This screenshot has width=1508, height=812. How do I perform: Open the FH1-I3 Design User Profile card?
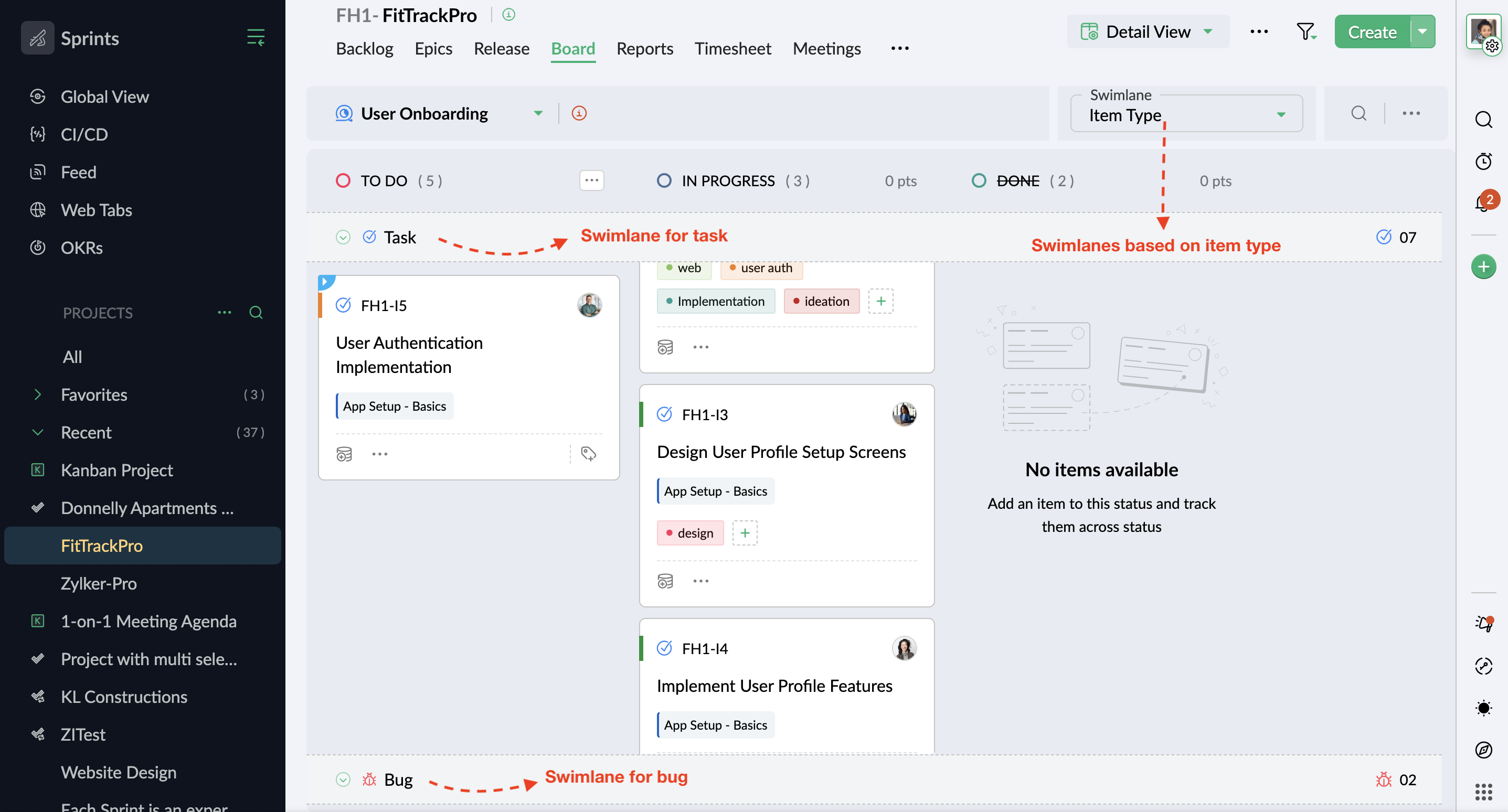coord(780,451)
